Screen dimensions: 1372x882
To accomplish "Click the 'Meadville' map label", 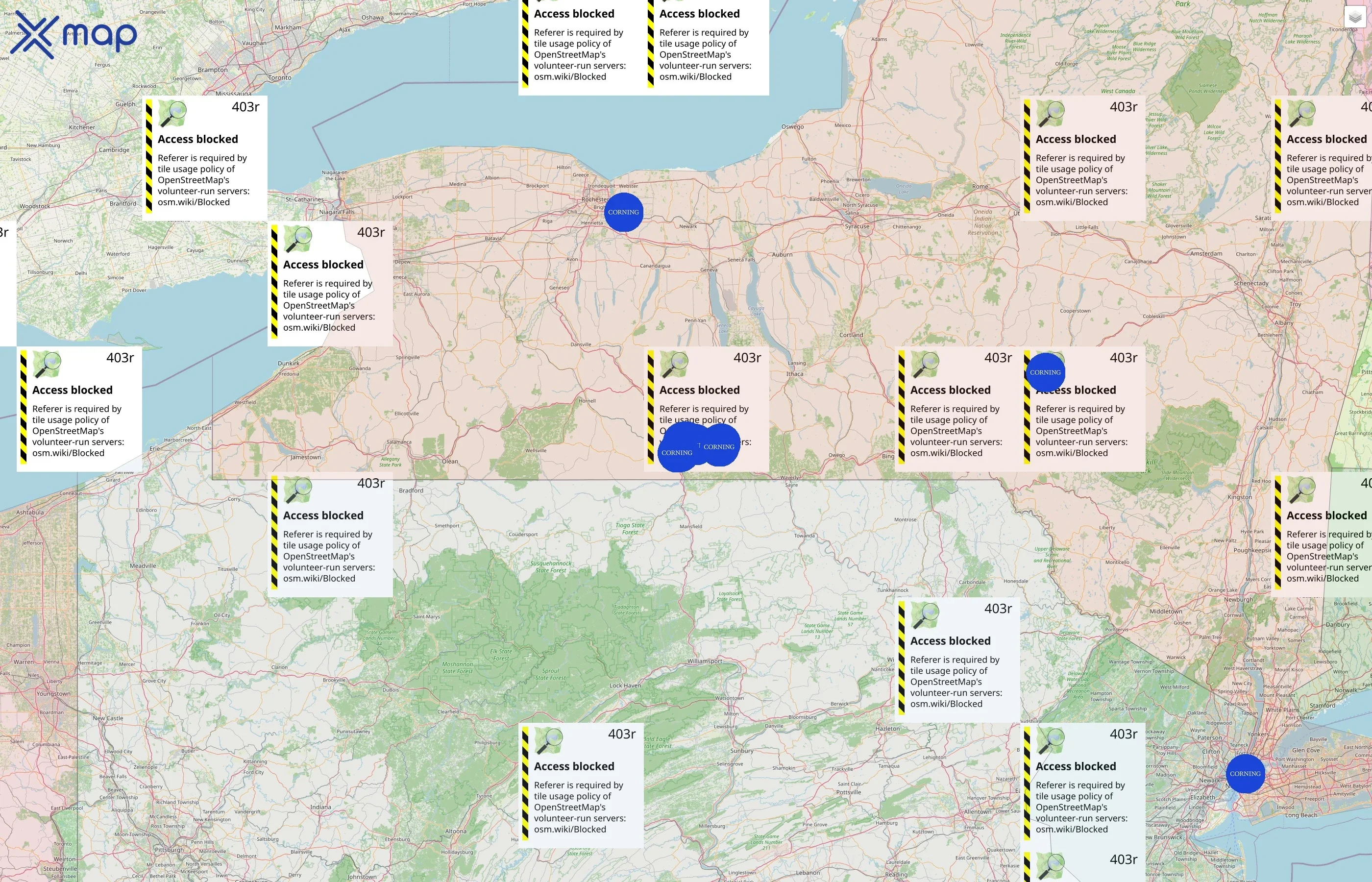I will (143, 565).
